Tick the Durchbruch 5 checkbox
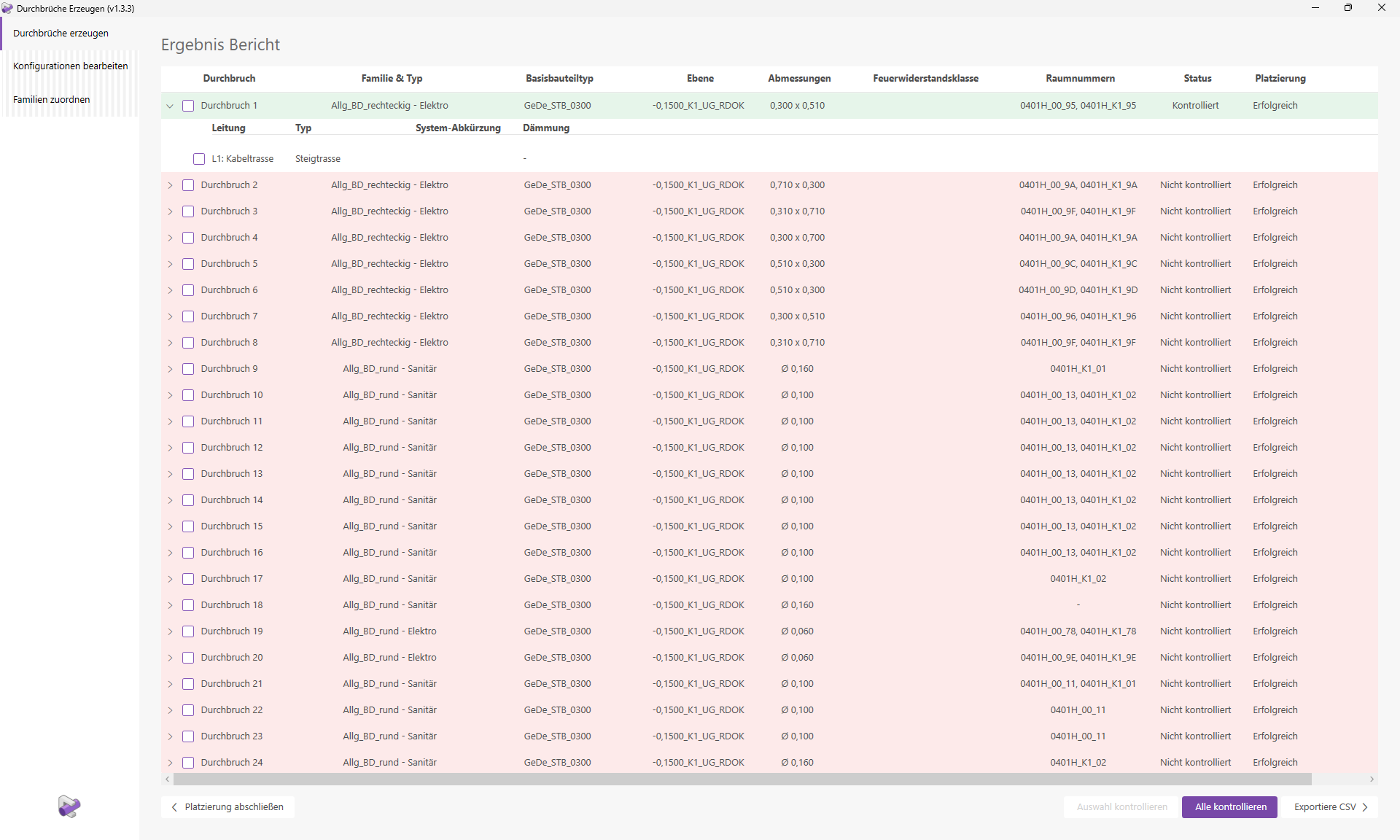This screenshot has height=840, width=1400. click(x=189, y=264)
